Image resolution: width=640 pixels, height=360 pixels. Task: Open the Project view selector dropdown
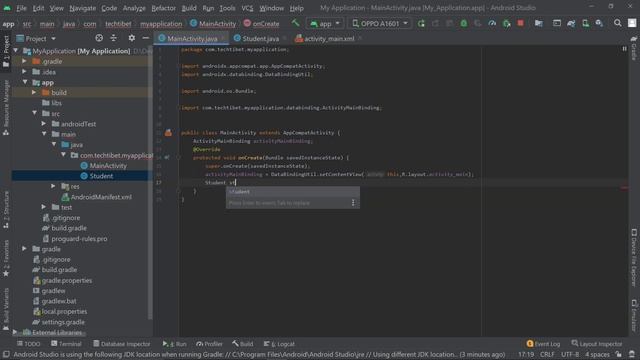36,38
